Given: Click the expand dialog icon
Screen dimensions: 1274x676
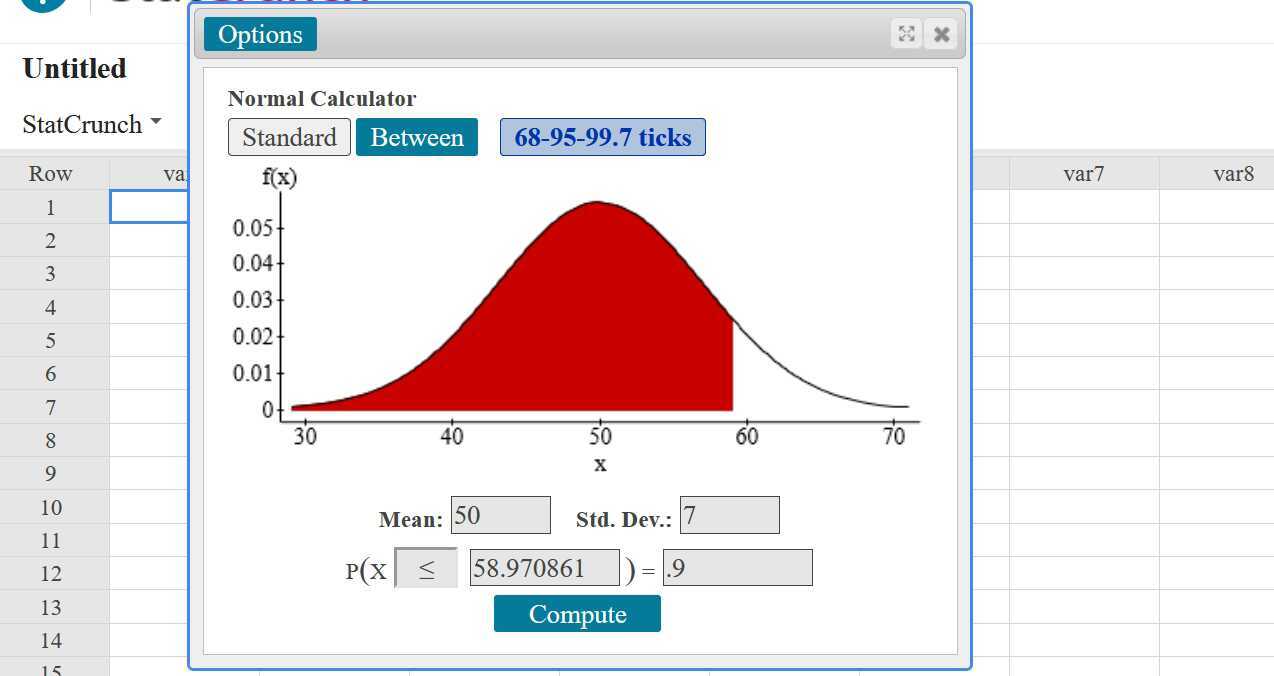Looking at the screenshot, I should (906, 33).
